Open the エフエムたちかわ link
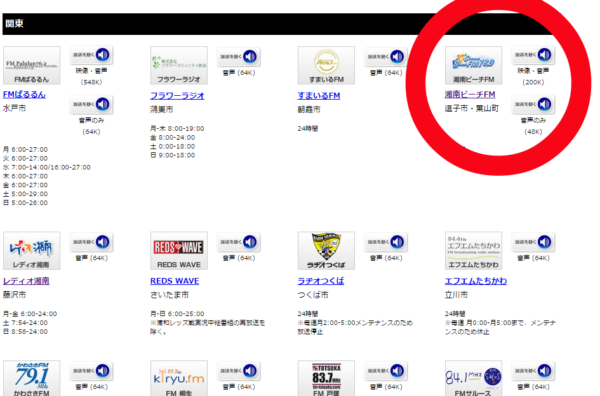Viewport: 600px width, 396px height. pos(476,281)
